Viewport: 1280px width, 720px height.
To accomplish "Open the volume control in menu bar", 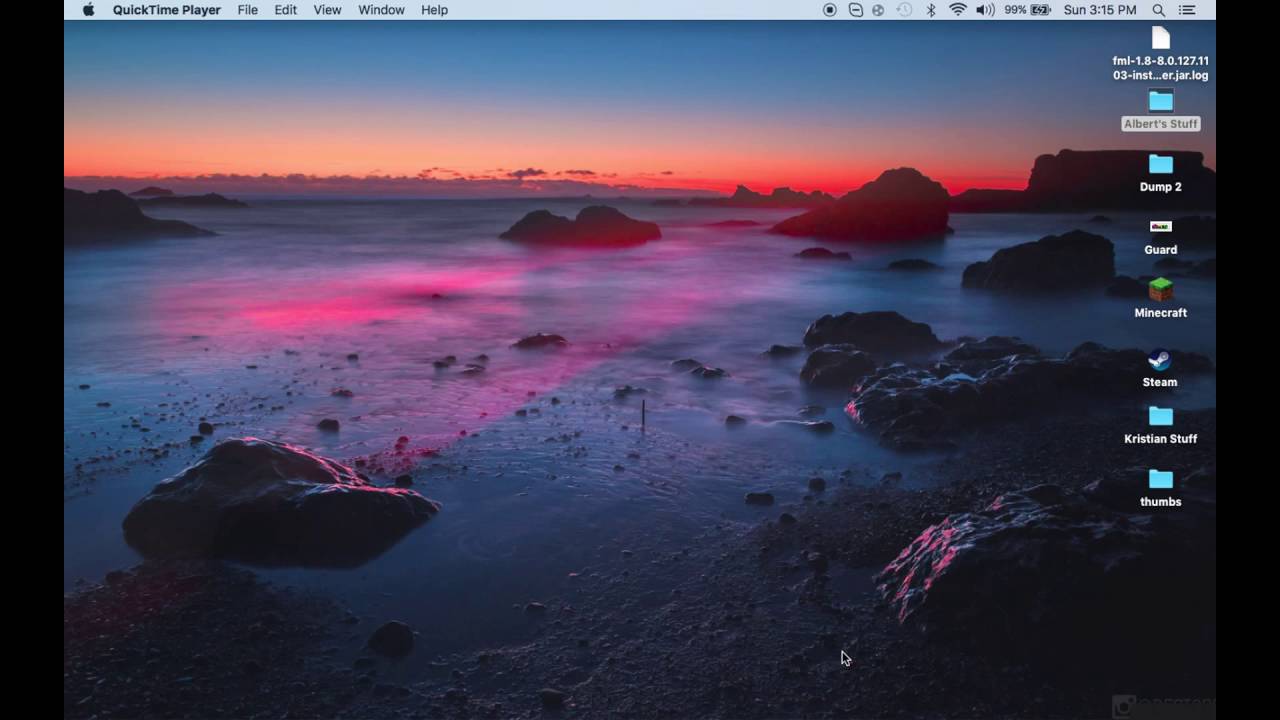I will coord(985,10).
